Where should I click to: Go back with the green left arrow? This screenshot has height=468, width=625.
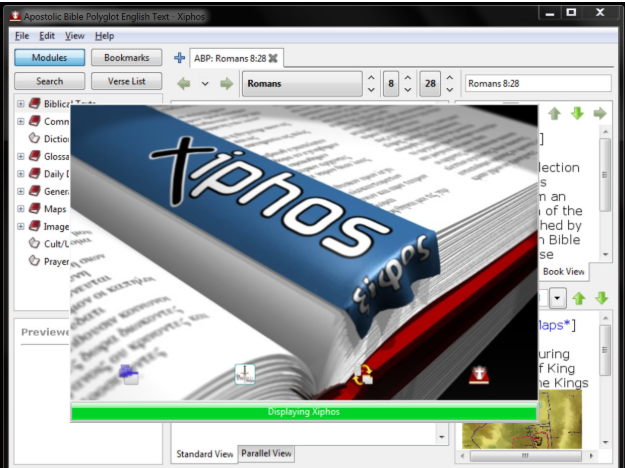coord(184,83)
